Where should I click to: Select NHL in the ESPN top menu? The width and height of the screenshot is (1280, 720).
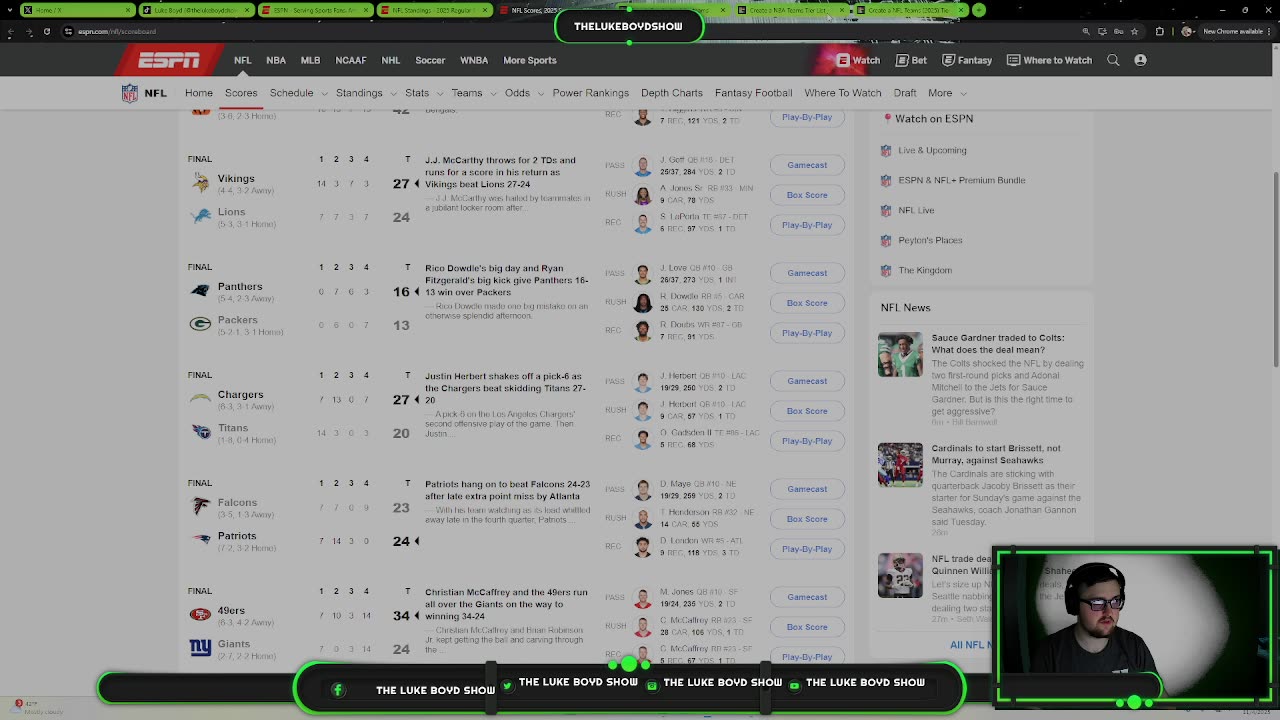pos(391,60)
